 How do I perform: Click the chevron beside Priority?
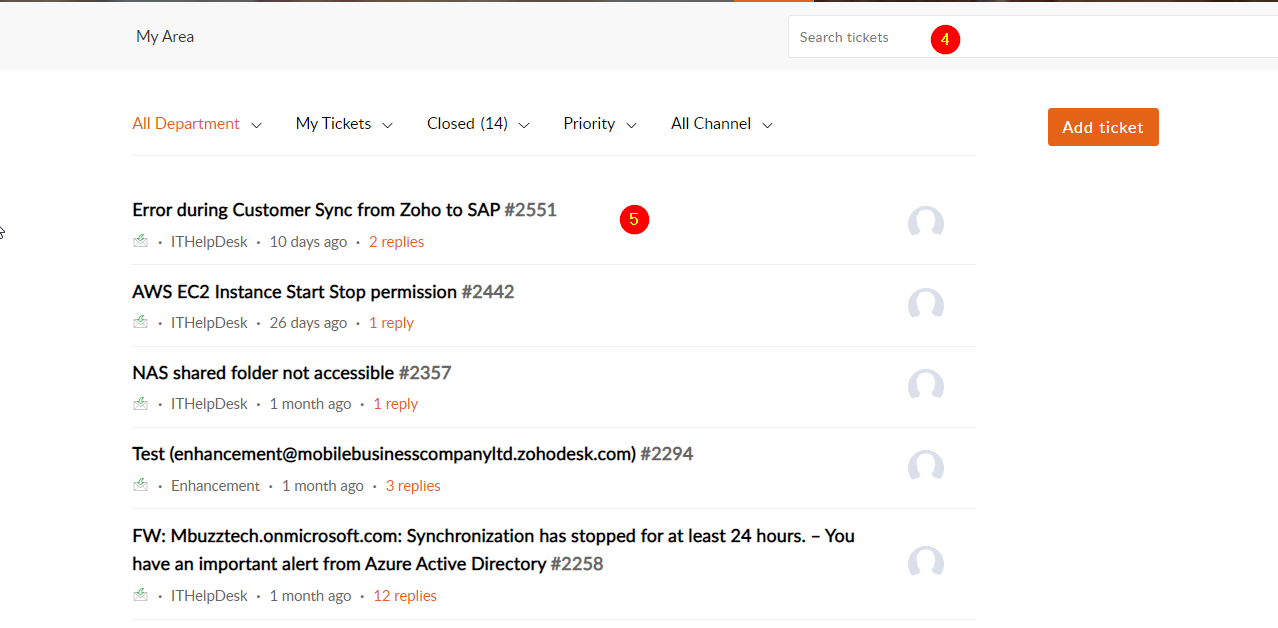pyautogui.click(x=631, y=125)
